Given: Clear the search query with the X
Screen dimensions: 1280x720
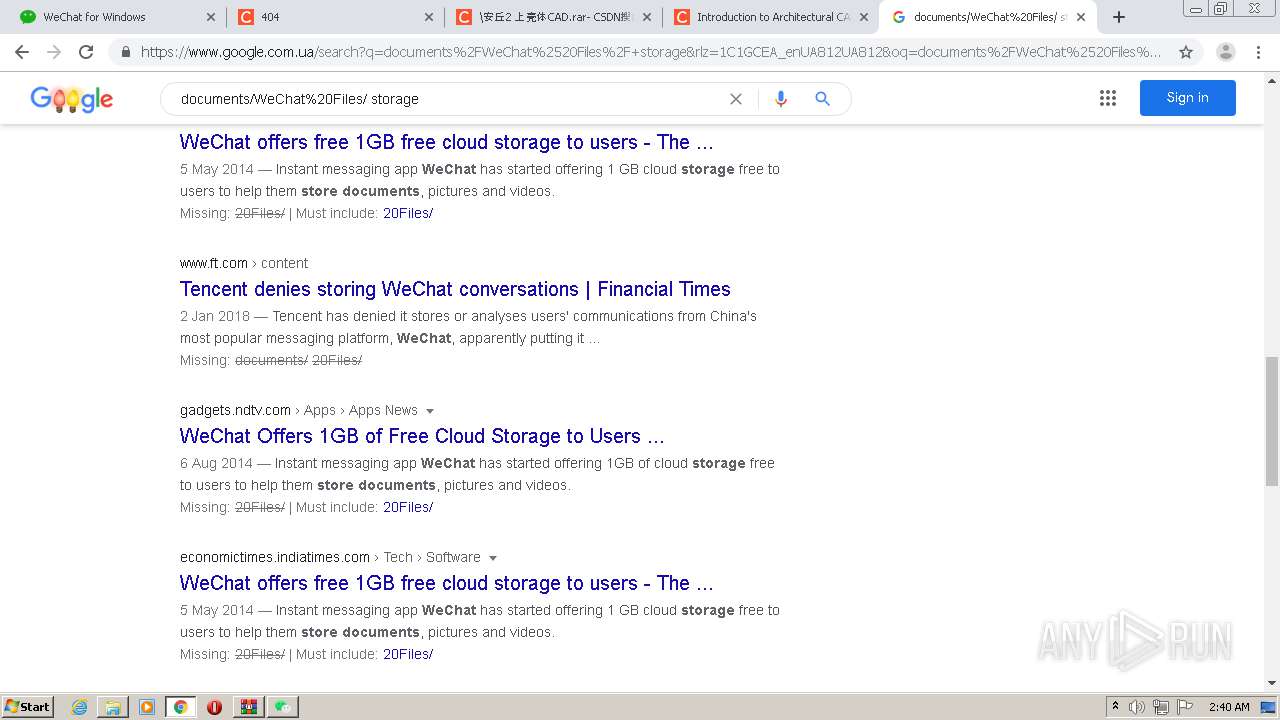Looking at the screenshot, I should [736, 99].
